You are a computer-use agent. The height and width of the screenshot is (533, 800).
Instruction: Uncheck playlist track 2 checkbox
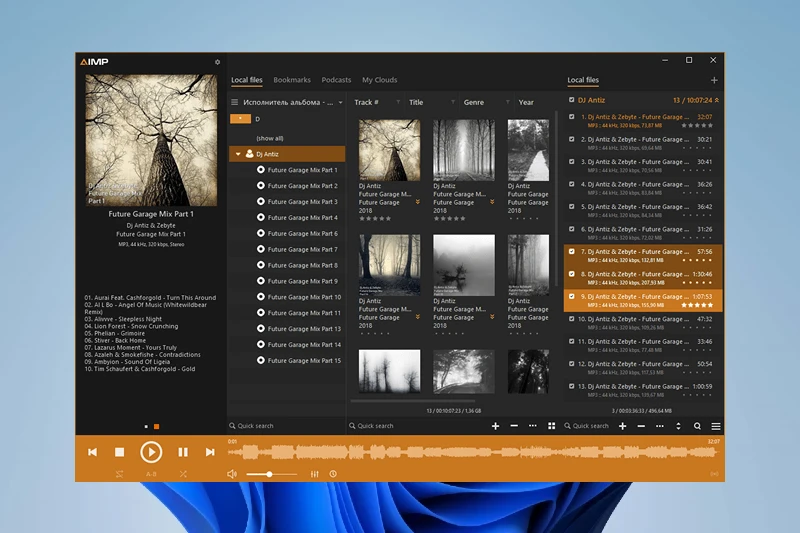pyautogui.click(x=571, y=139)
